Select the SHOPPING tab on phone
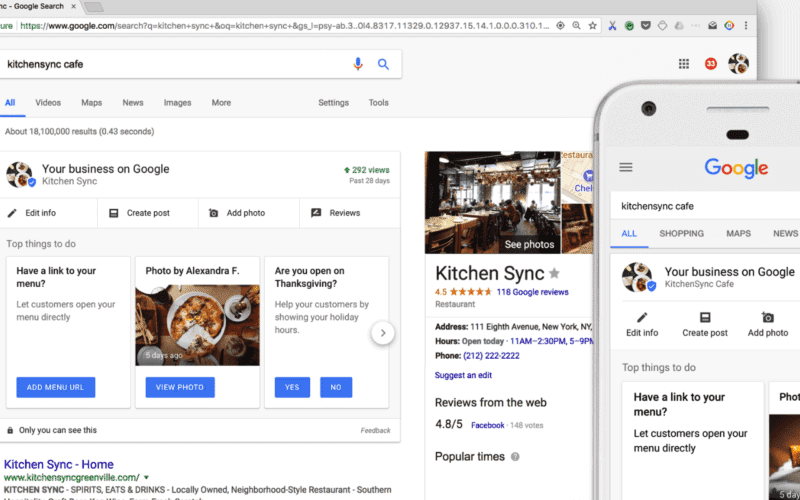Image resolution: width=800 pixels, height=500 pixels. (681, 234)
